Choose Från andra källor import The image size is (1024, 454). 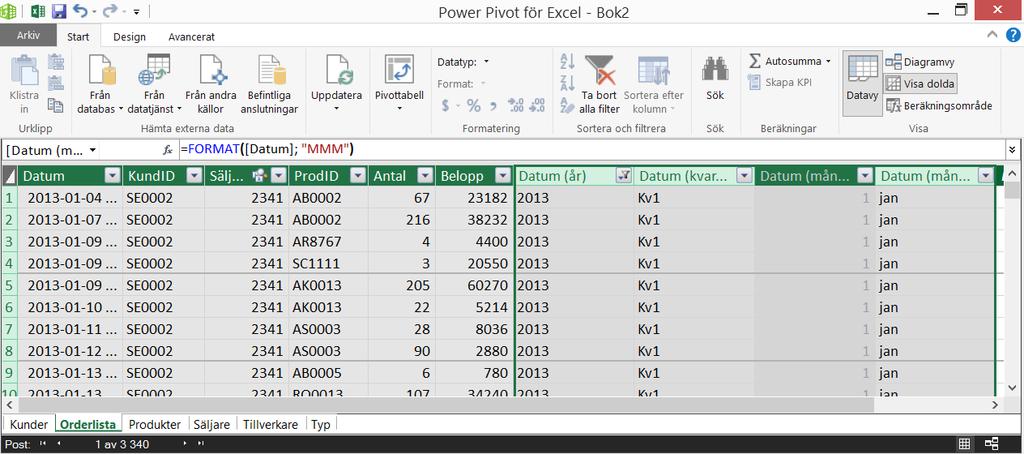click(211, 85)
